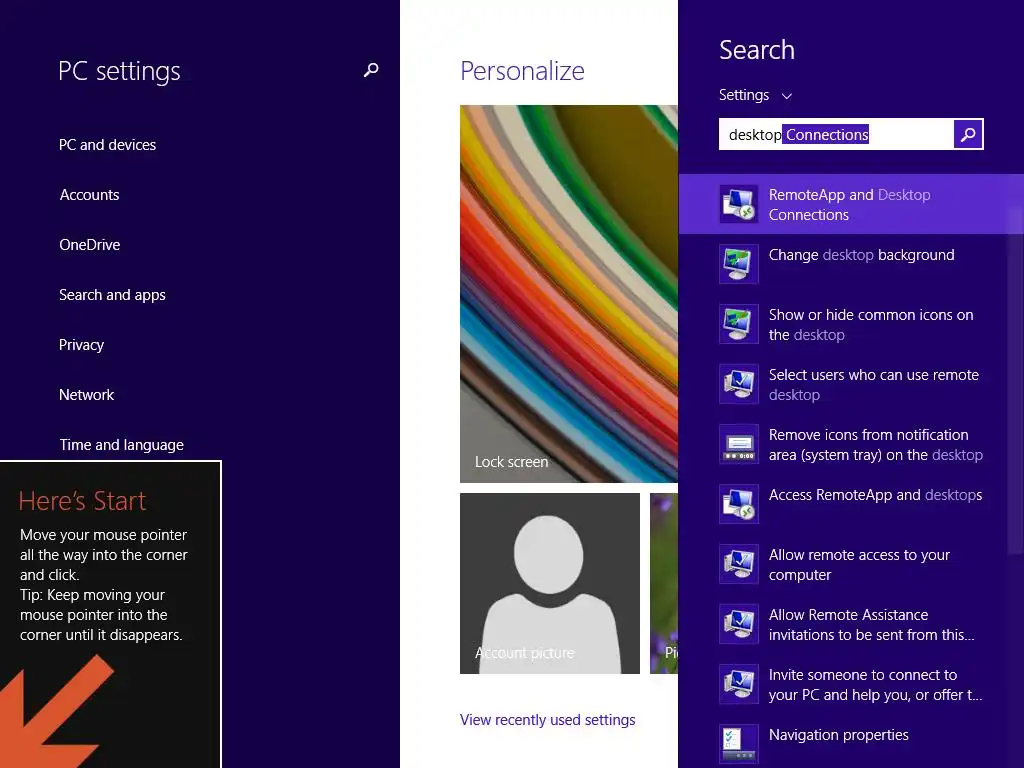Select Access RemoteApp and desktops result

point(851,504)
